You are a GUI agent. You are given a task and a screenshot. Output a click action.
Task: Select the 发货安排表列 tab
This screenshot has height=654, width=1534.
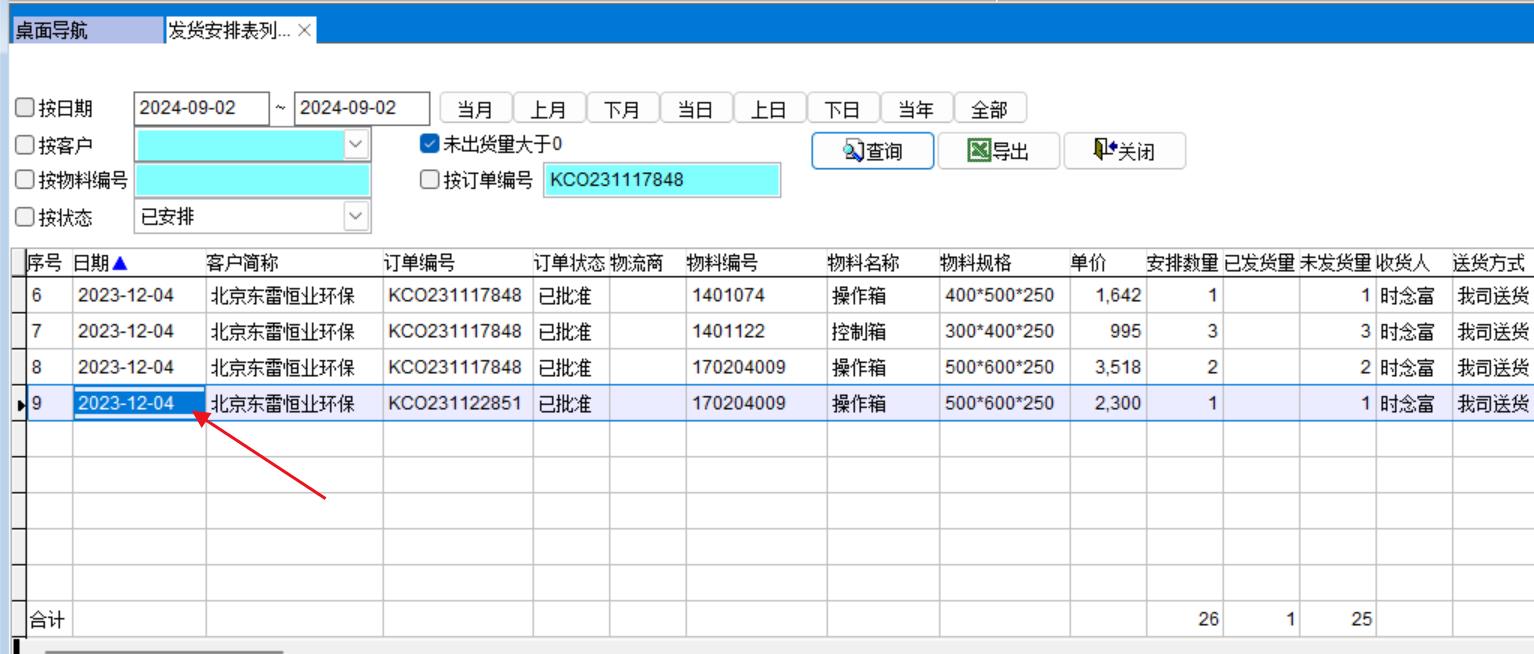coord(230,31)
